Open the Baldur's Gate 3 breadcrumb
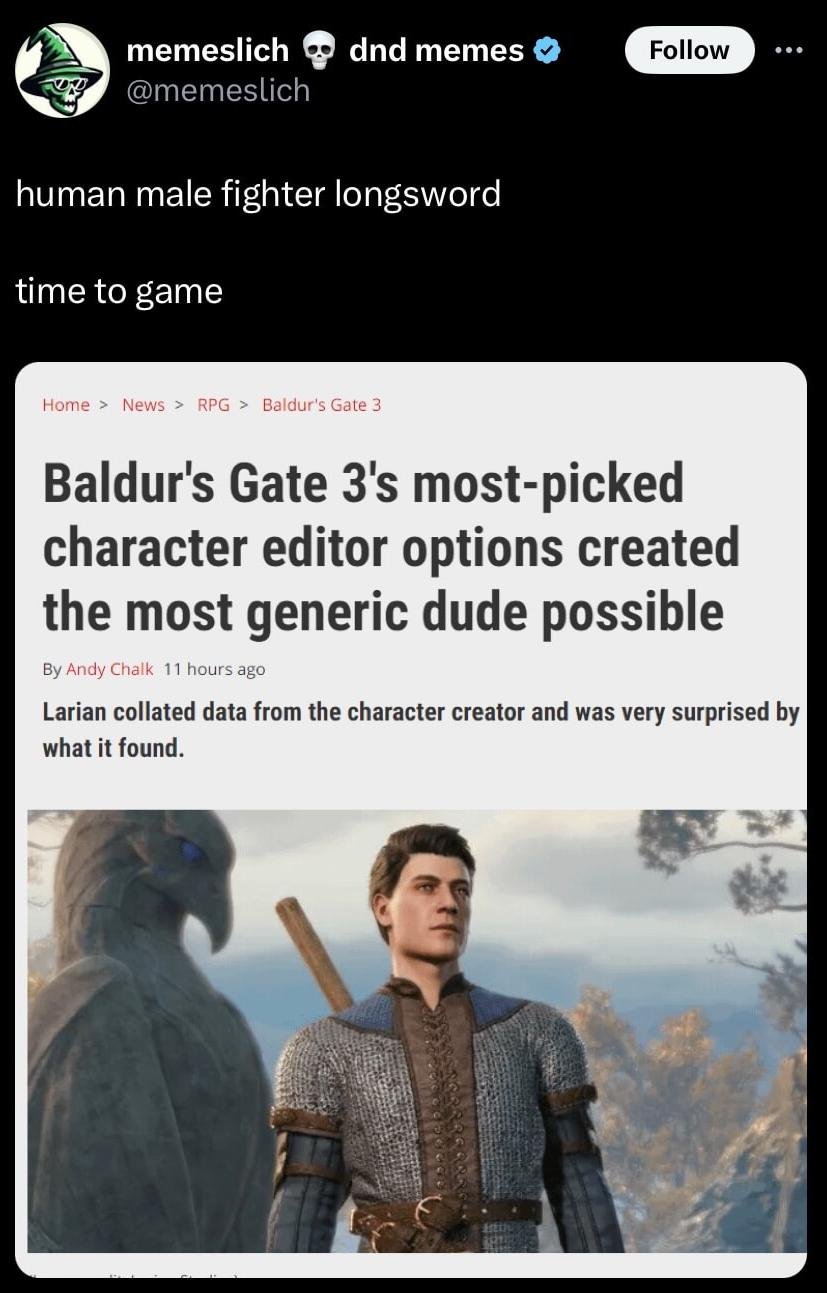Image resolution: width=827 pixels, height=1293 pixels. click(321, 405)
